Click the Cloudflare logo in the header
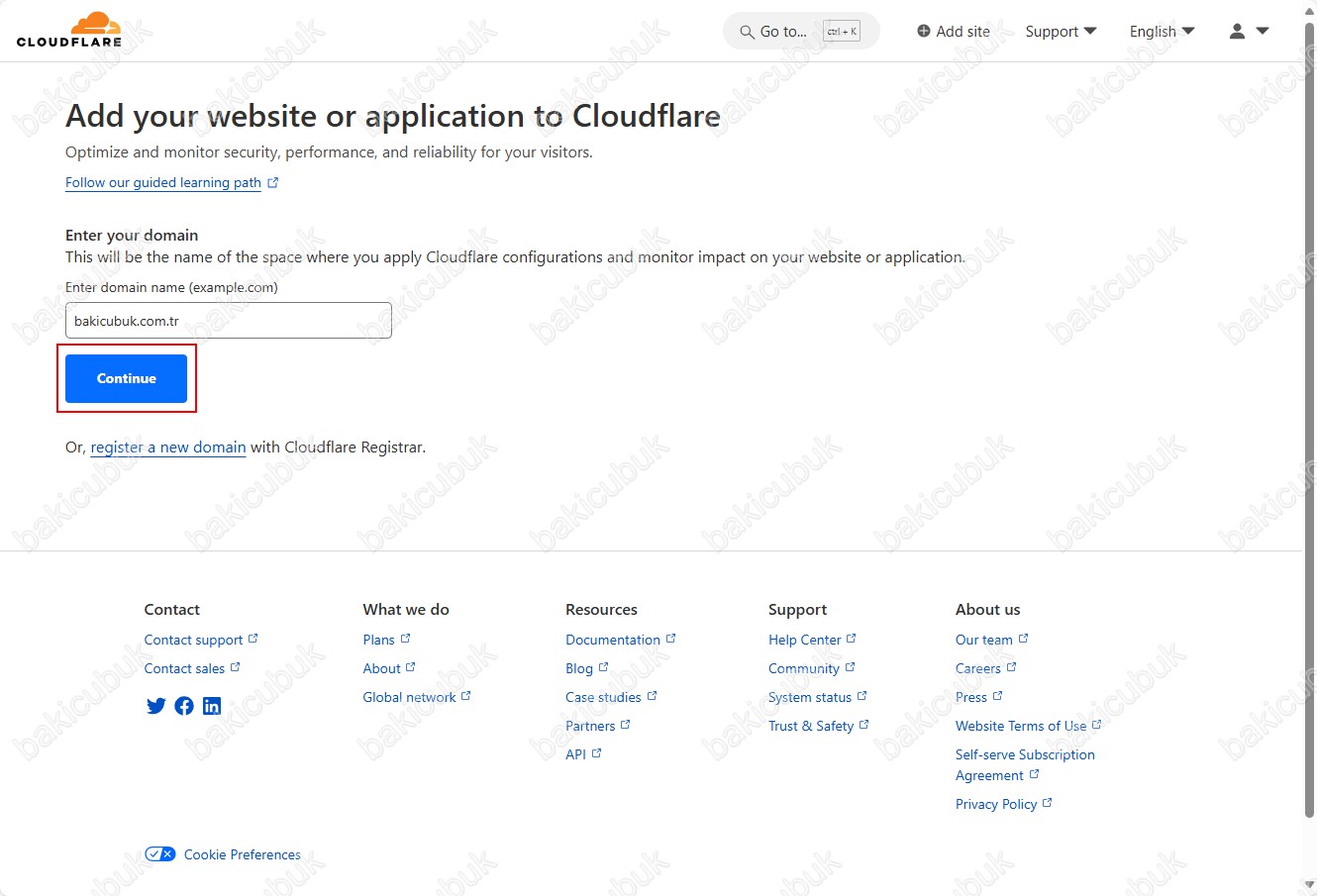1317x896 pixels. tap(69, 30)
